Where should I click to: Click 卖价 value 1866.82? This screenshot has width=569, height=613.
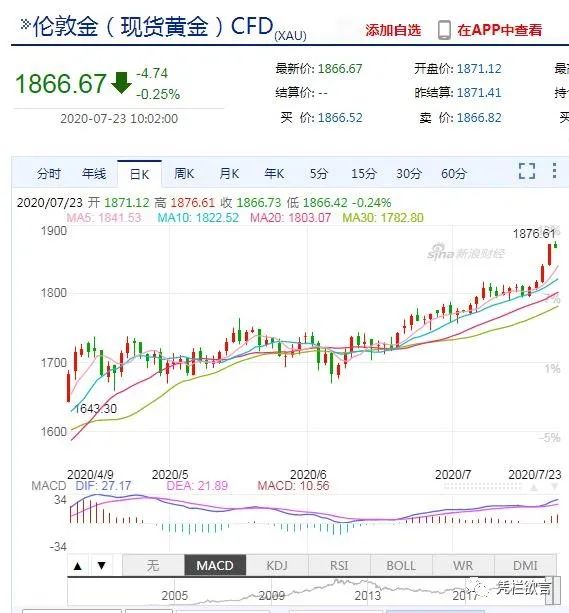click(479, 118)
